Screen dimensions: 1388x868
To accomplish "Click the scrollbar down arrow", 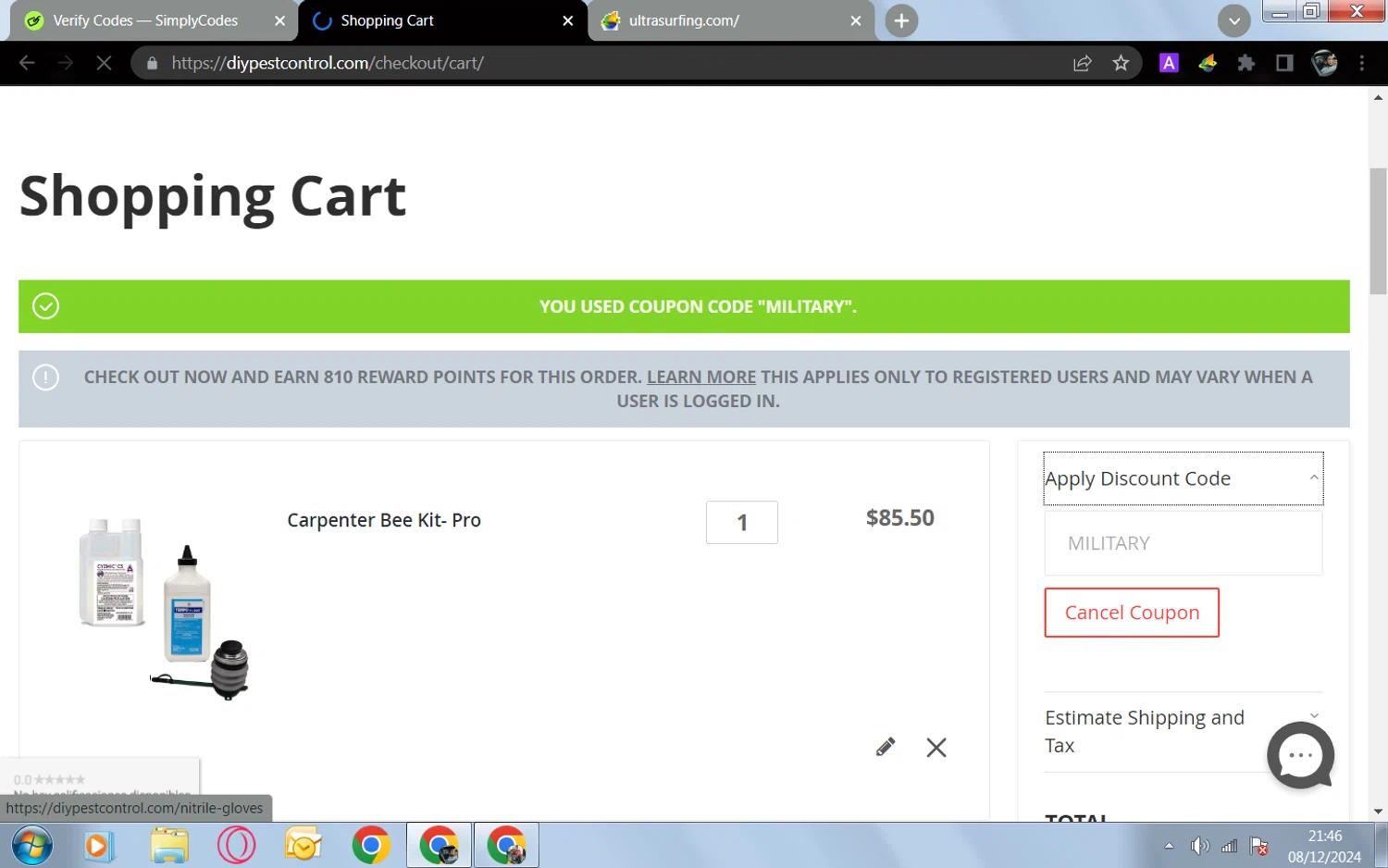I will (1378, 812).
